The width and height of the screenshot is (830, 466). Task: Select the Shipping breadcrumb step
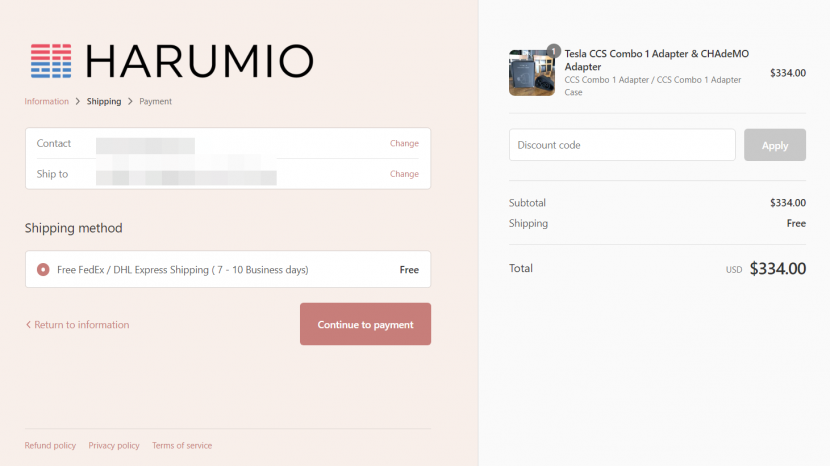[x=104, y=101]
